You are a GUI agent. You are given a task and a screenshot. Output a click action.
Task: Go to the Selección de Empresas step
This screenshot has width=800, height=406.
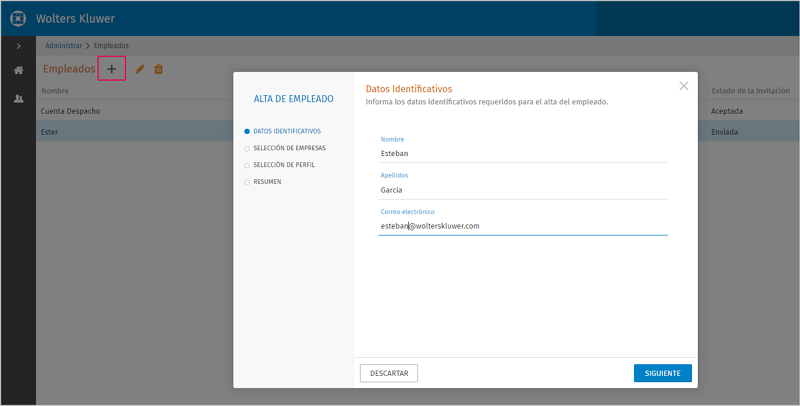click(x=285, y=148)
